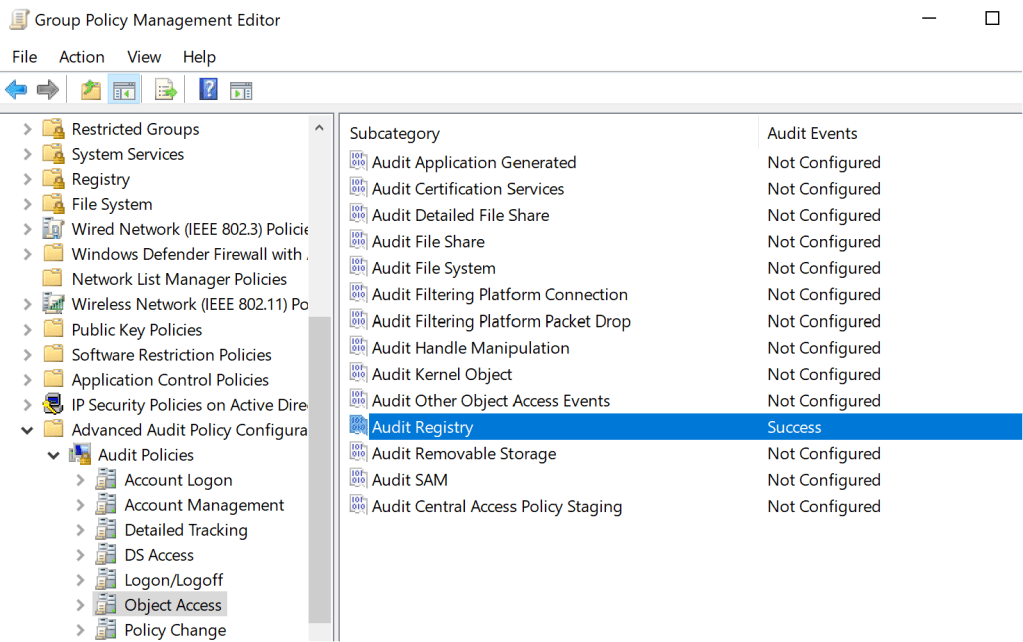This screenshot has height=642, width=1023.
Task: Click the Back arrow toolbar icon
Action: tap(16, 90)
